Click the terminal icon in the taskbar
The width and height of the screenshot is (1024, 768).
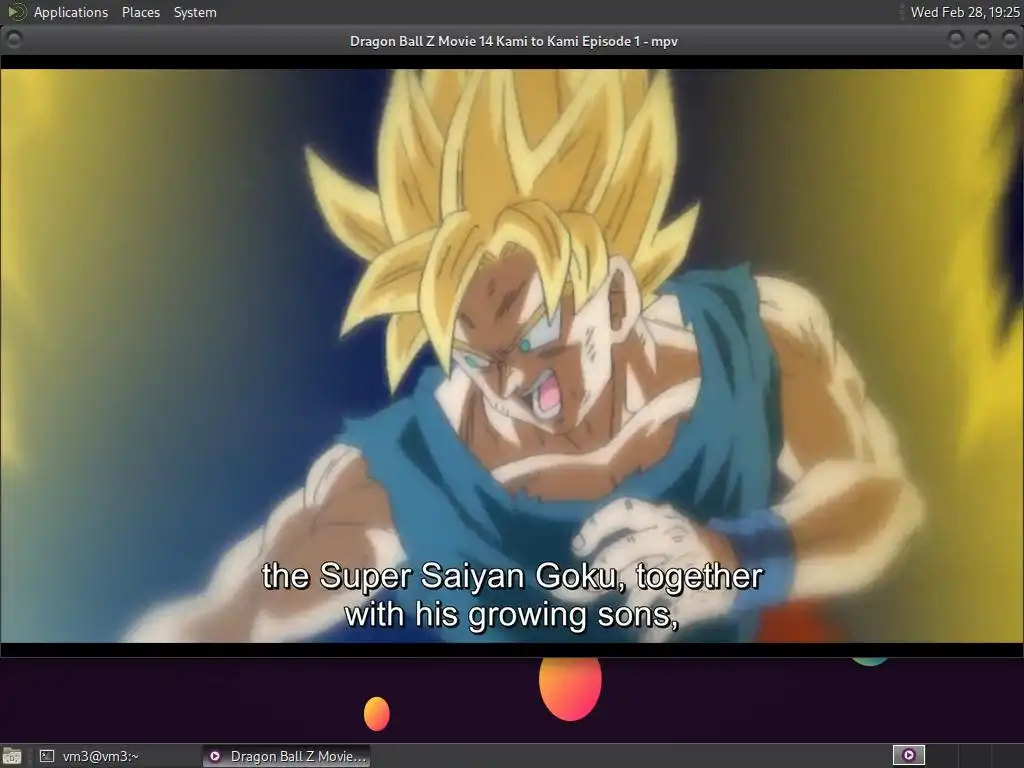[x=46, y=756]
